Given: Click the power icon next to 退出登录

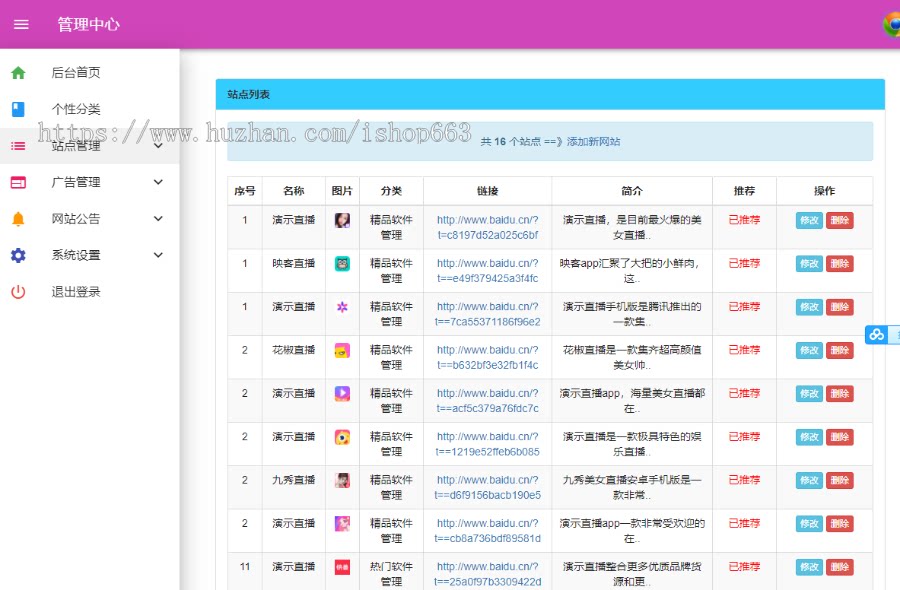Looking at the screenshot, I should tap(20, 291).
